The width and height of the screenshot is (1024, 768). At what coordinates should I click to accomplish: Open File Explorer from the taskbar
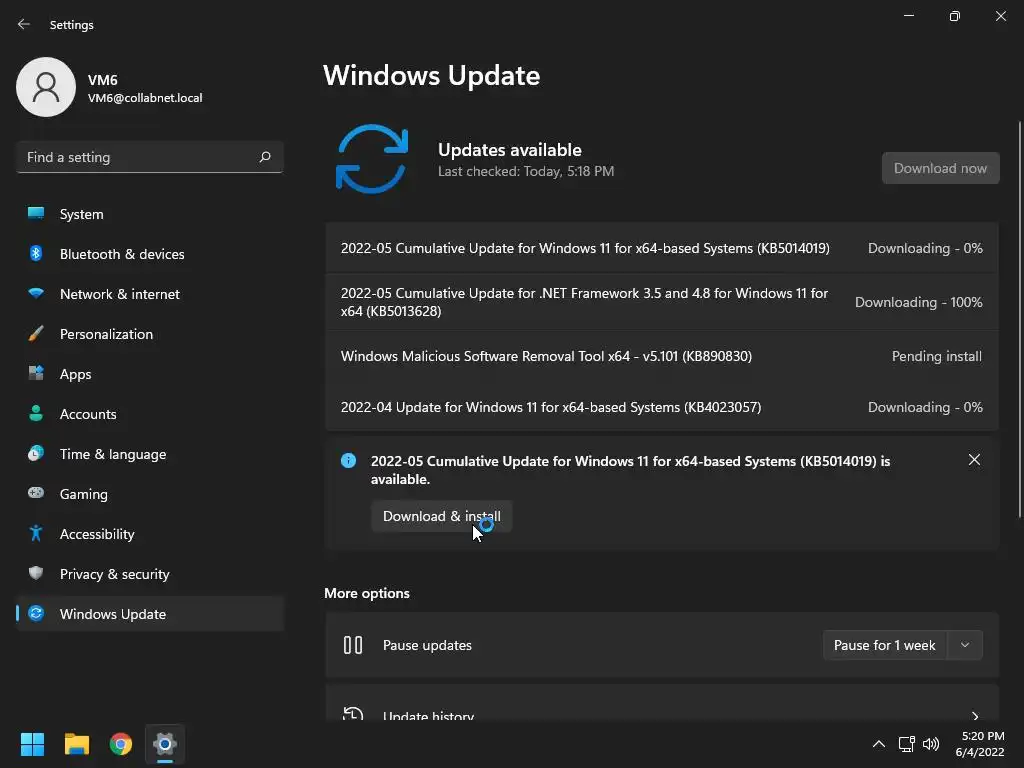pos(76,744)
